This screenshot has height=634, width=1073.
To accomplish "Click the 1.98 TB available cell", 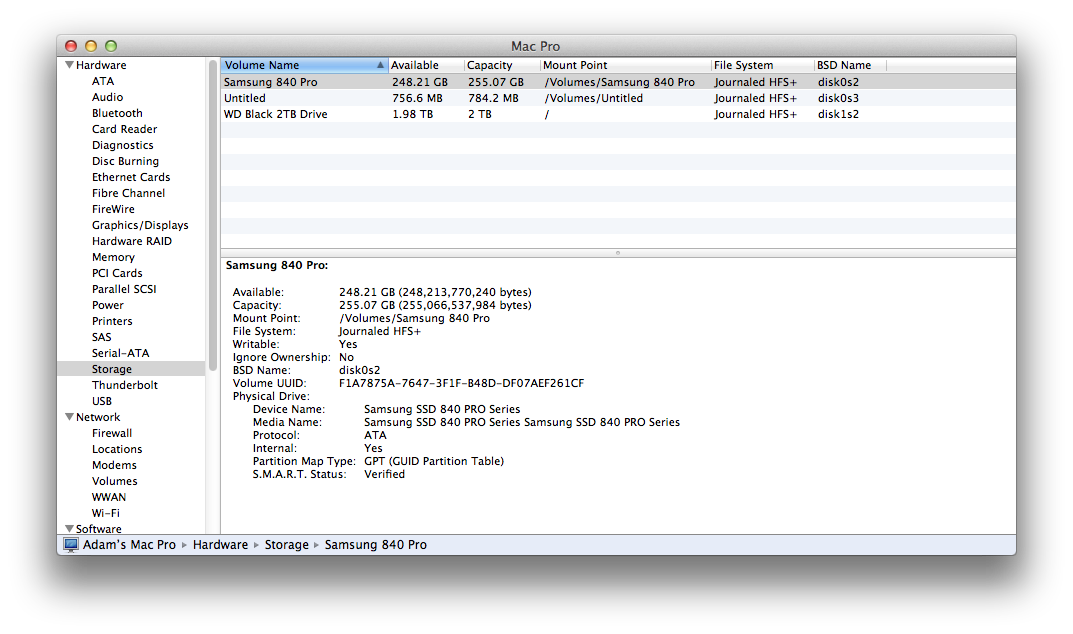I will pyautogui.click(x=413, y=114).
